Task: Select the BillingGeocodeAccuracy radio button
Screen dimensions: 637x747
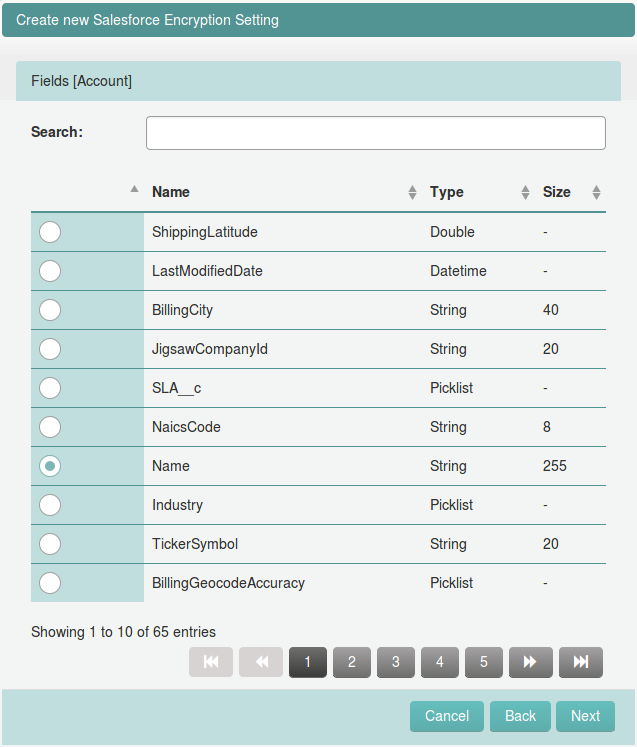Action: (x=50, y=583)
